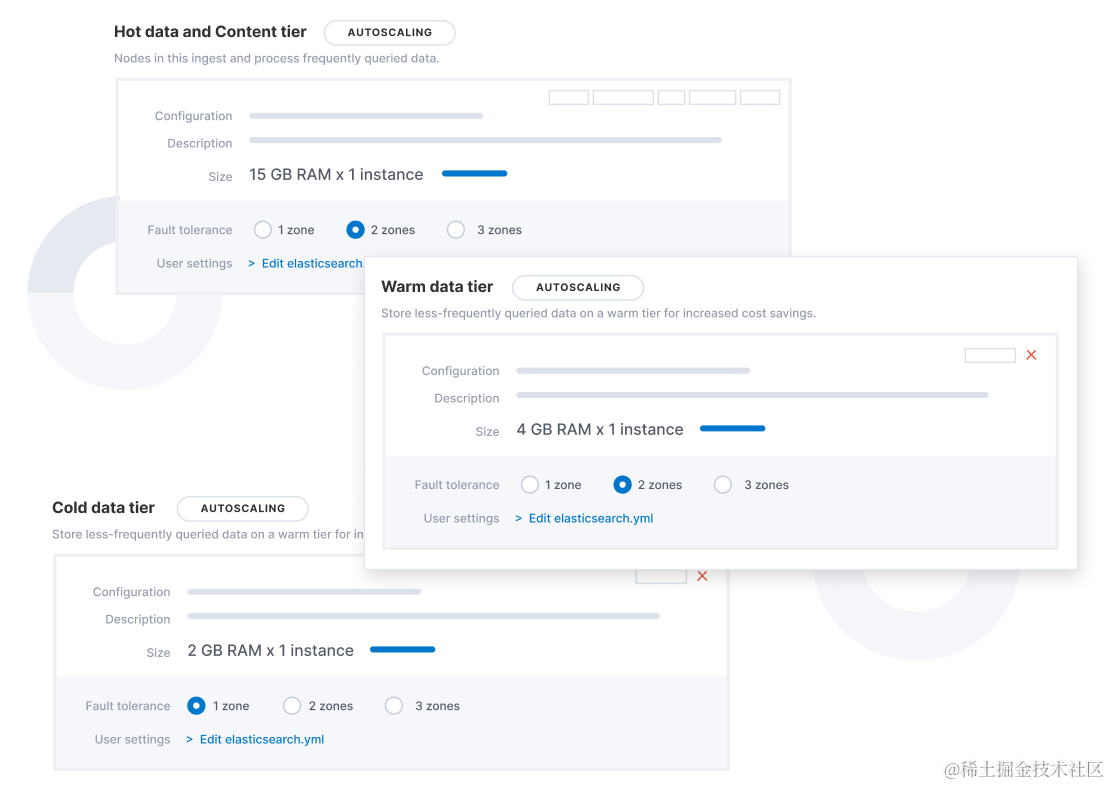1110x786 pixels.
Task: Select 3 zones for the Hot data tier
Action: 456,229
